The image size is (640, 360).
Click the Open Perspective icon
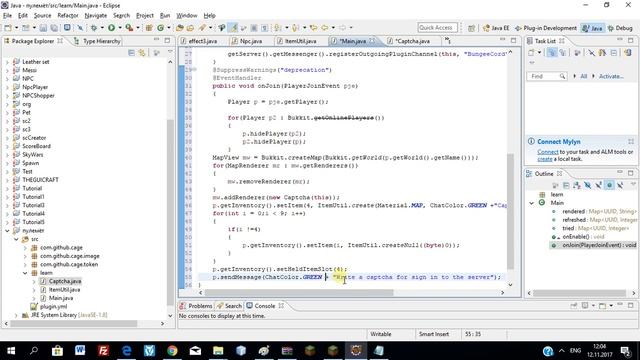[471, 28]
